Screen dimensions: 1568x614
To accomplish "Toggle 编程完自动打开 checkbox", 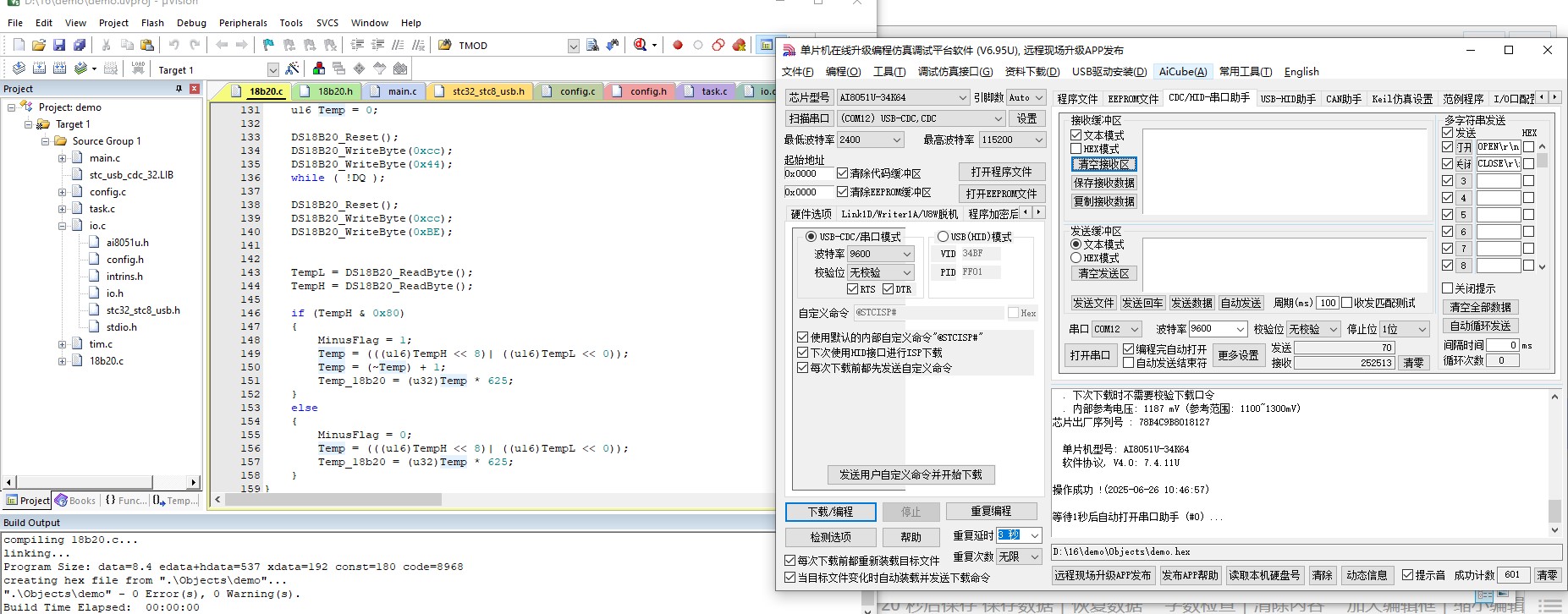I will pyautogui.click(x=1129, y=349).
